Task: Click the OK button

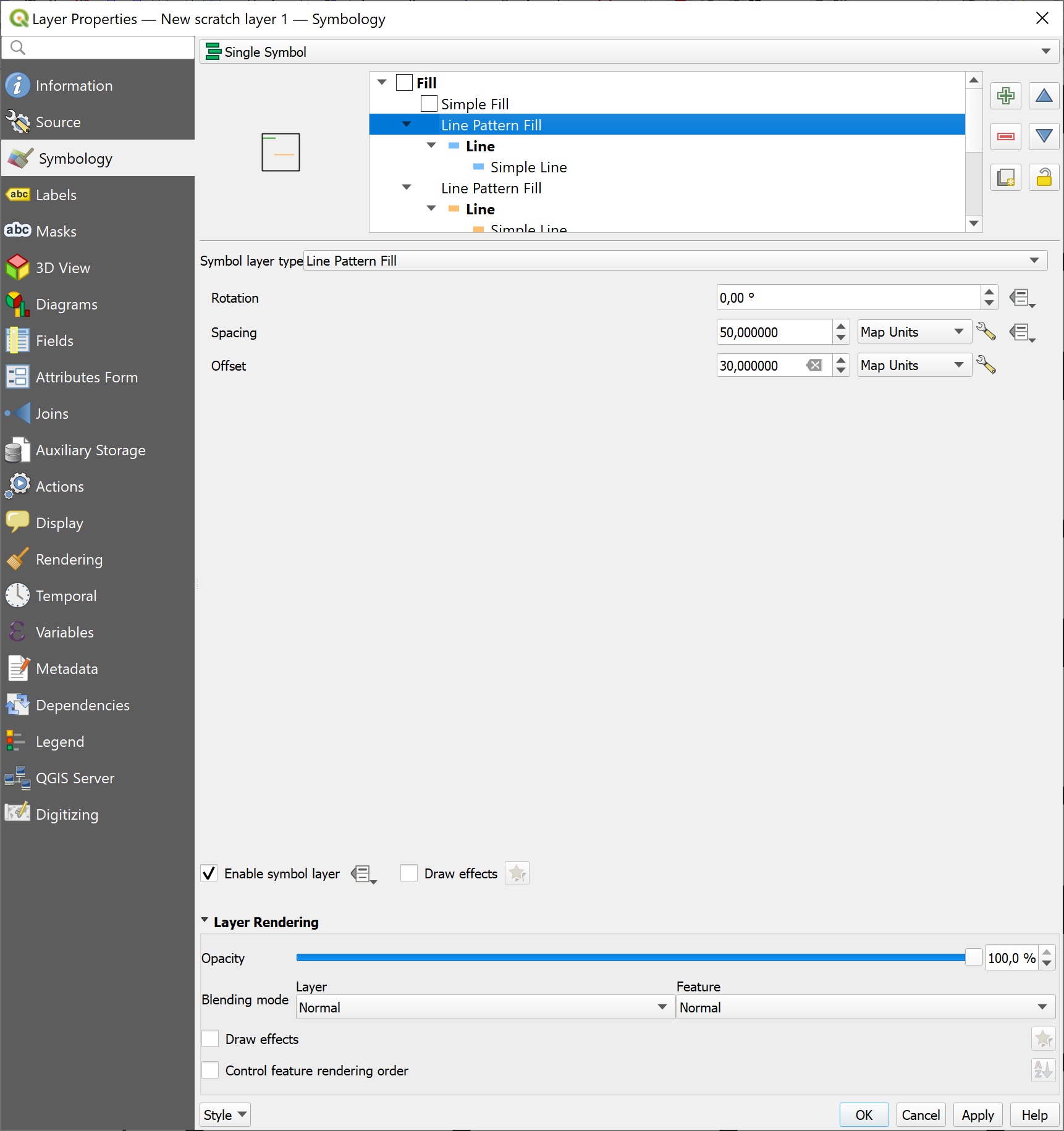Action: (x=864, y=1115)
